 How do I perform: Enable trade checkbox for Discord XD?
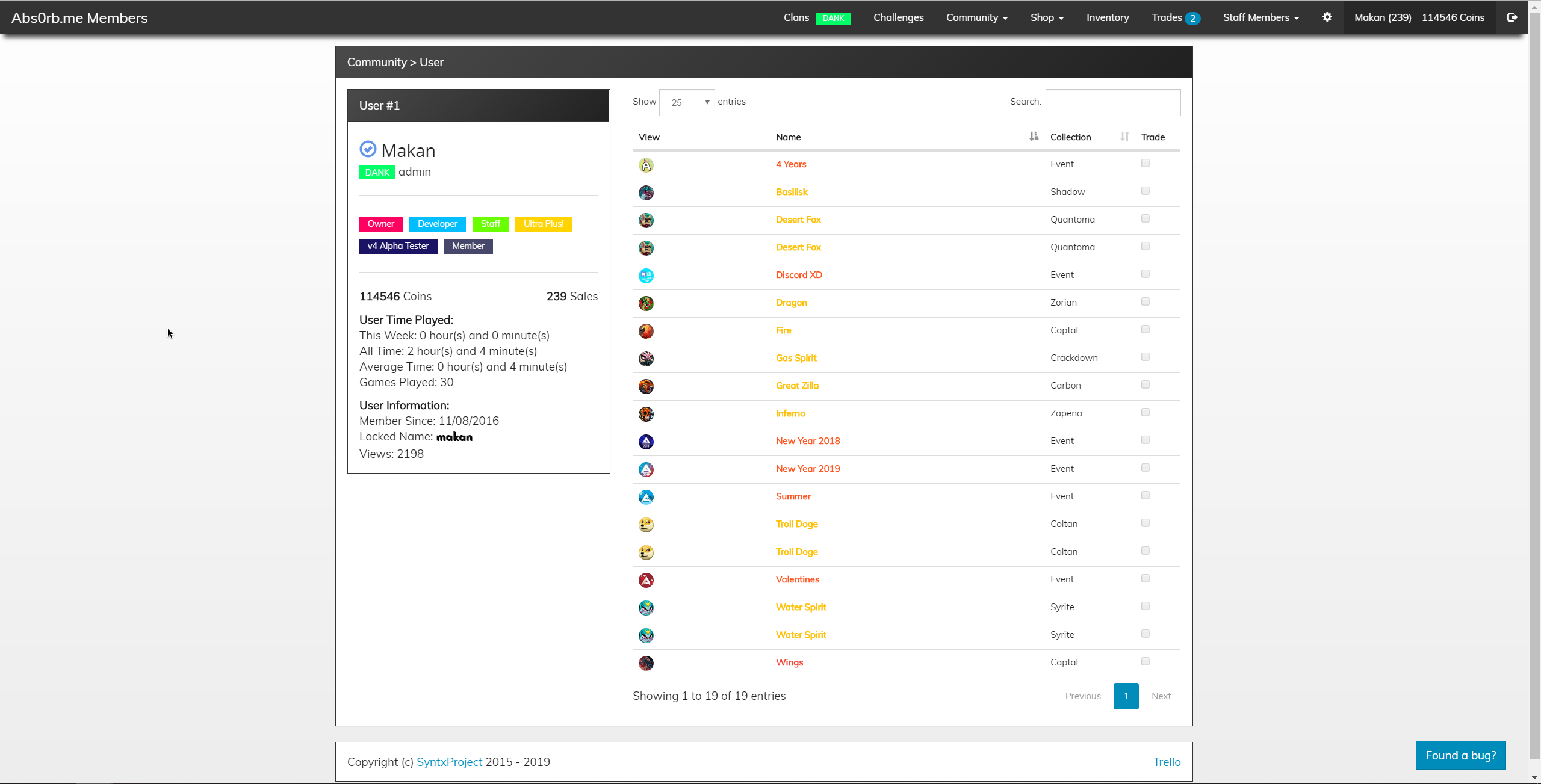1146,274
